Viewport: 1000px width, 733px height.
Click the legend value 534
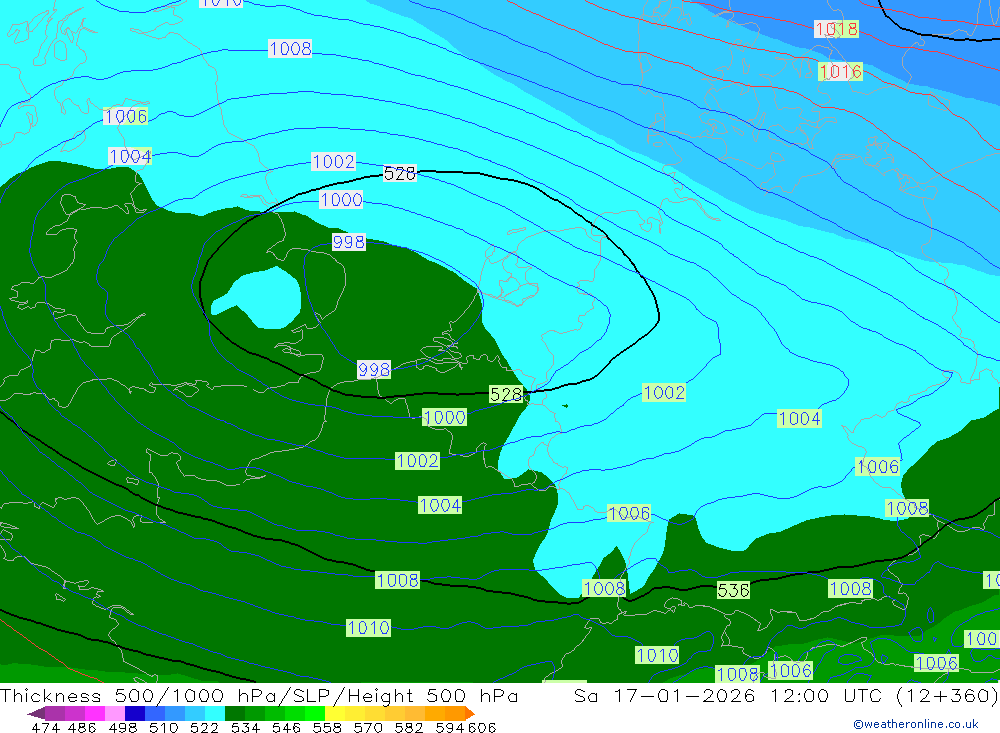click(245, 727)
